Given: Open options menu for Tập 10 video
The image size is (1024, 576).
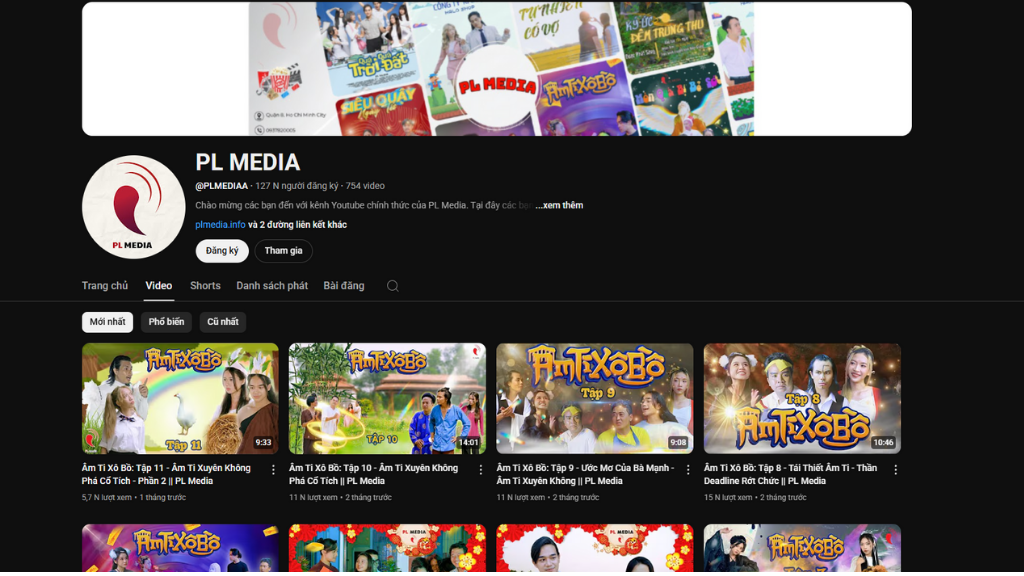Looking at the screenshot, I should pos(481,470).
